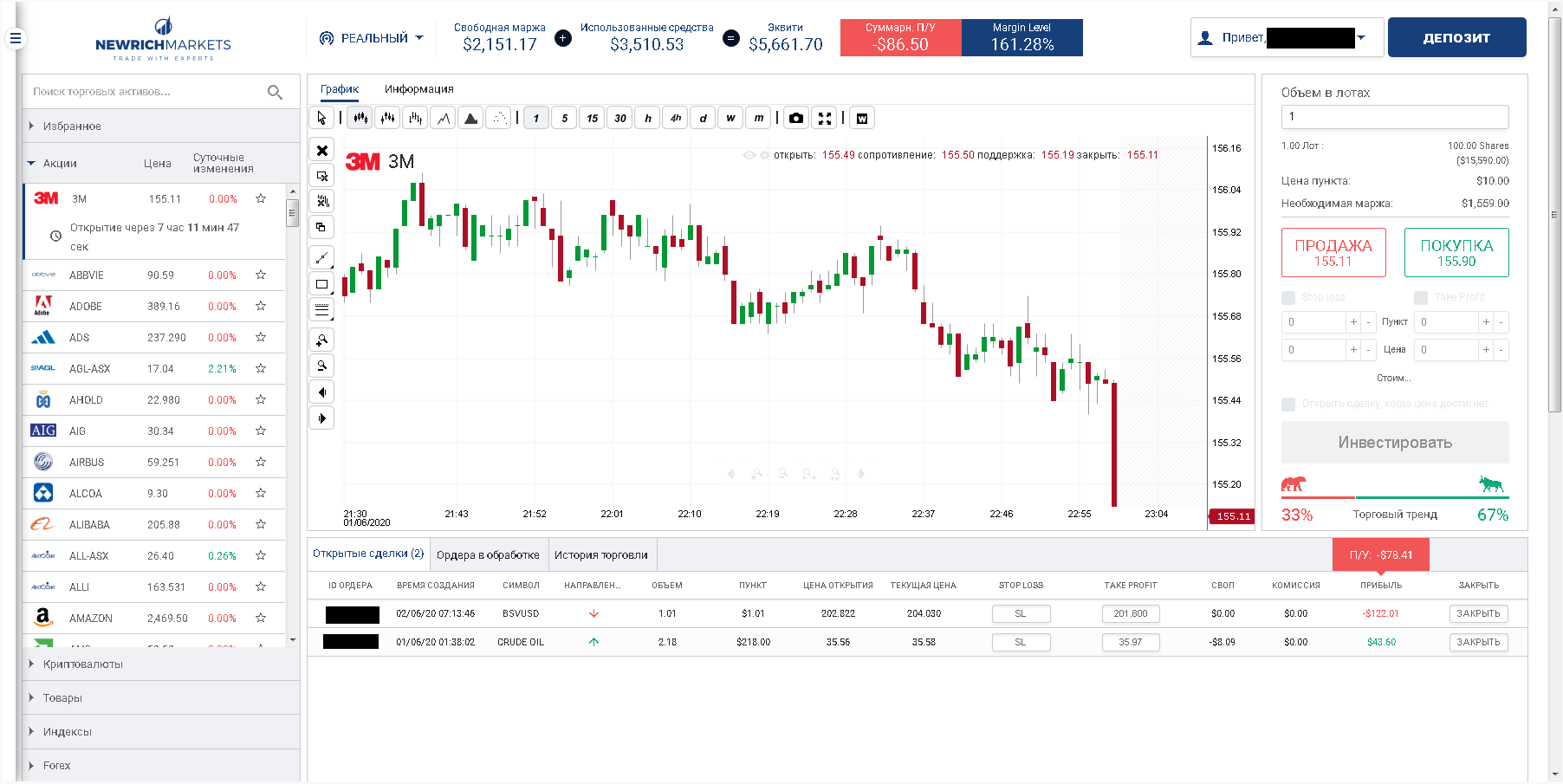Image resolution: width=1563 pixels, height=784 pixels.
Task: Set chart timeframe to 5 minutes
Action: (564, 118)
